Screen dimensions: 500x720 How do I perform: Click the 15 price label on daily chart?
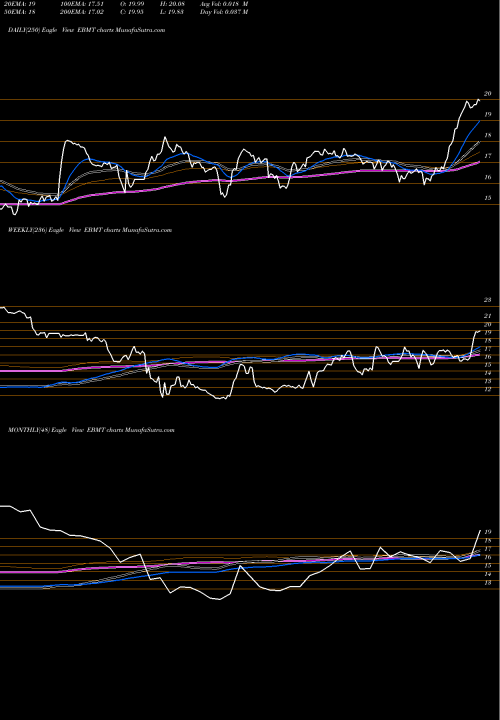pos(488,198)
